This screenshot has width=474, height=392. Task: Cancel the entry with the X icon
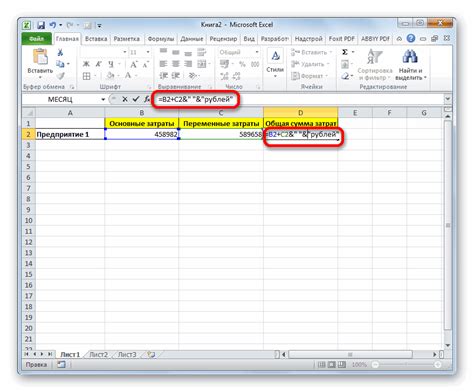[125, 99]
